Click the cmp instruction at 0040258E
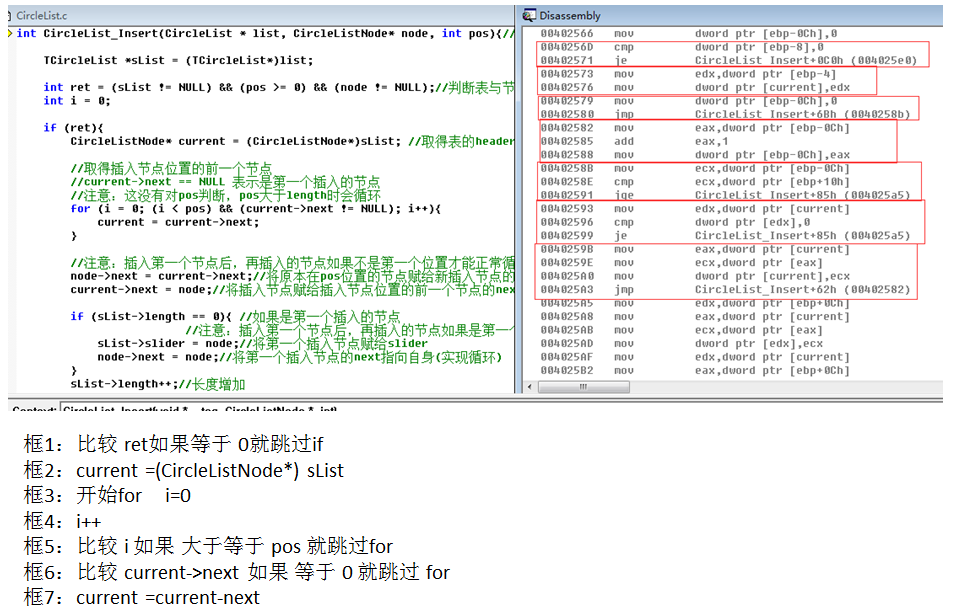Image resolution: width=960 pixels, height=610 pixels. click(695, 181)
